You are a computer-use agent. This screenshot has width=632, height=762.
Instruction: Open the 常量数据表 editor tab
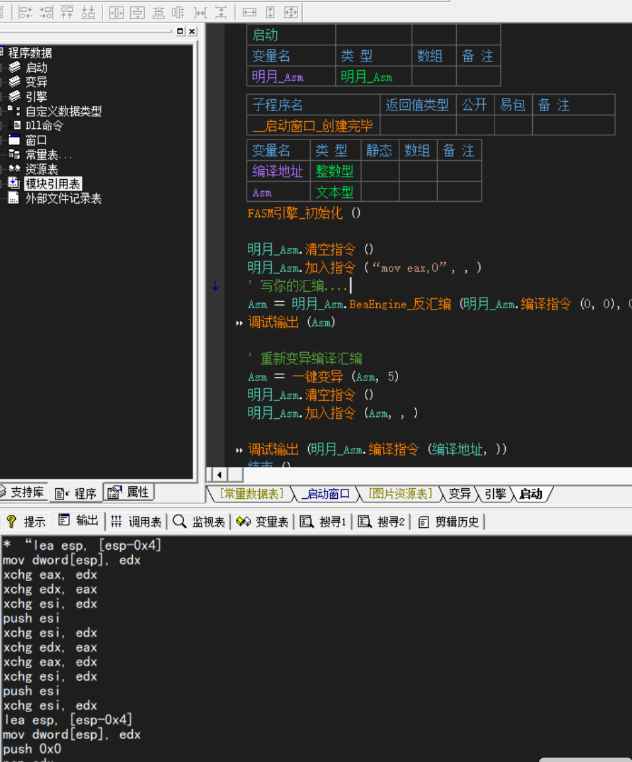coord(251,494)
